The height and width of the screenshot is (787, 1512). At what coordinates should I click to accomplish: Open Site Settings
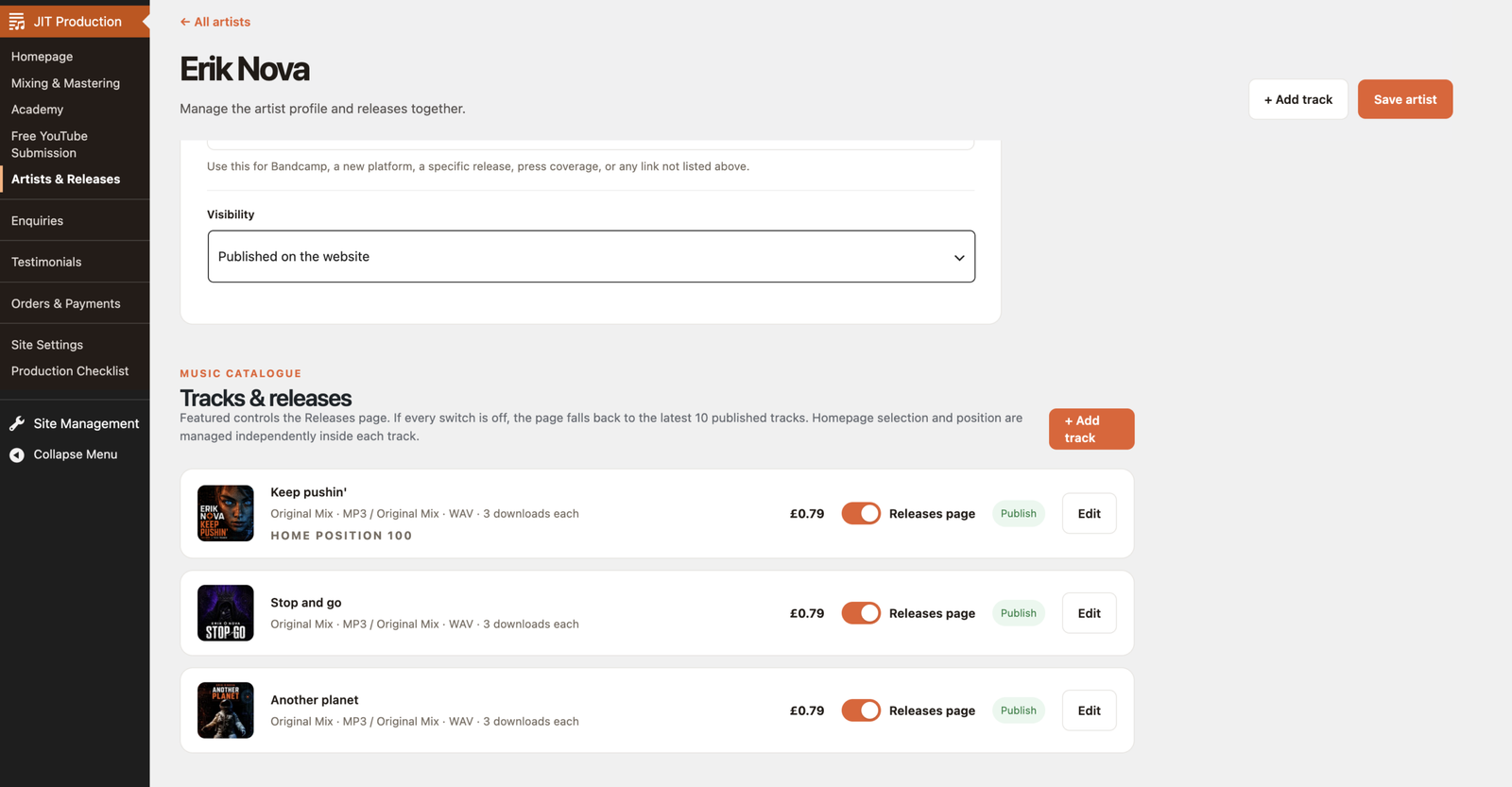tap(47, 346)
